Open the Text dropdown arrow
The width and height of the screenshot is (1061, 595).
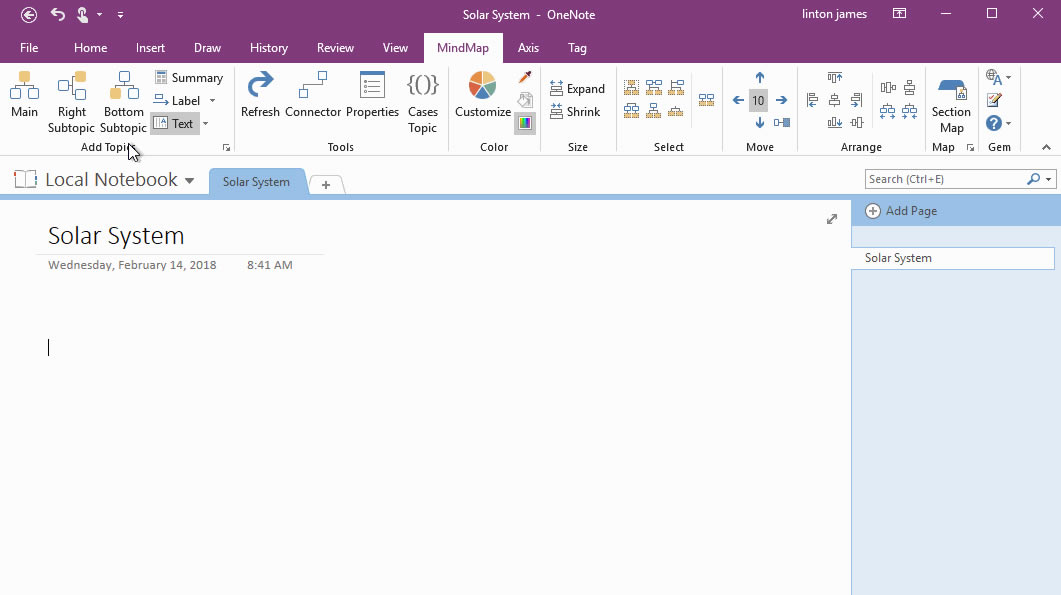click(204, 123)
